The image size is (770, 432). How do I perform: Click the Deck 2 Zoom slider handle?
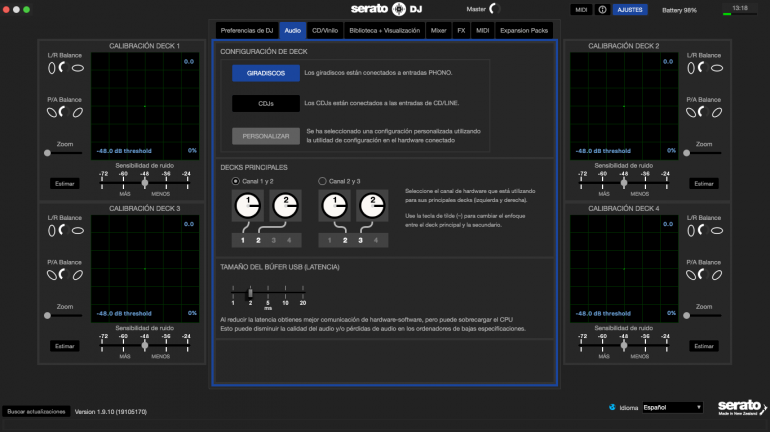[x=687, y=153]
